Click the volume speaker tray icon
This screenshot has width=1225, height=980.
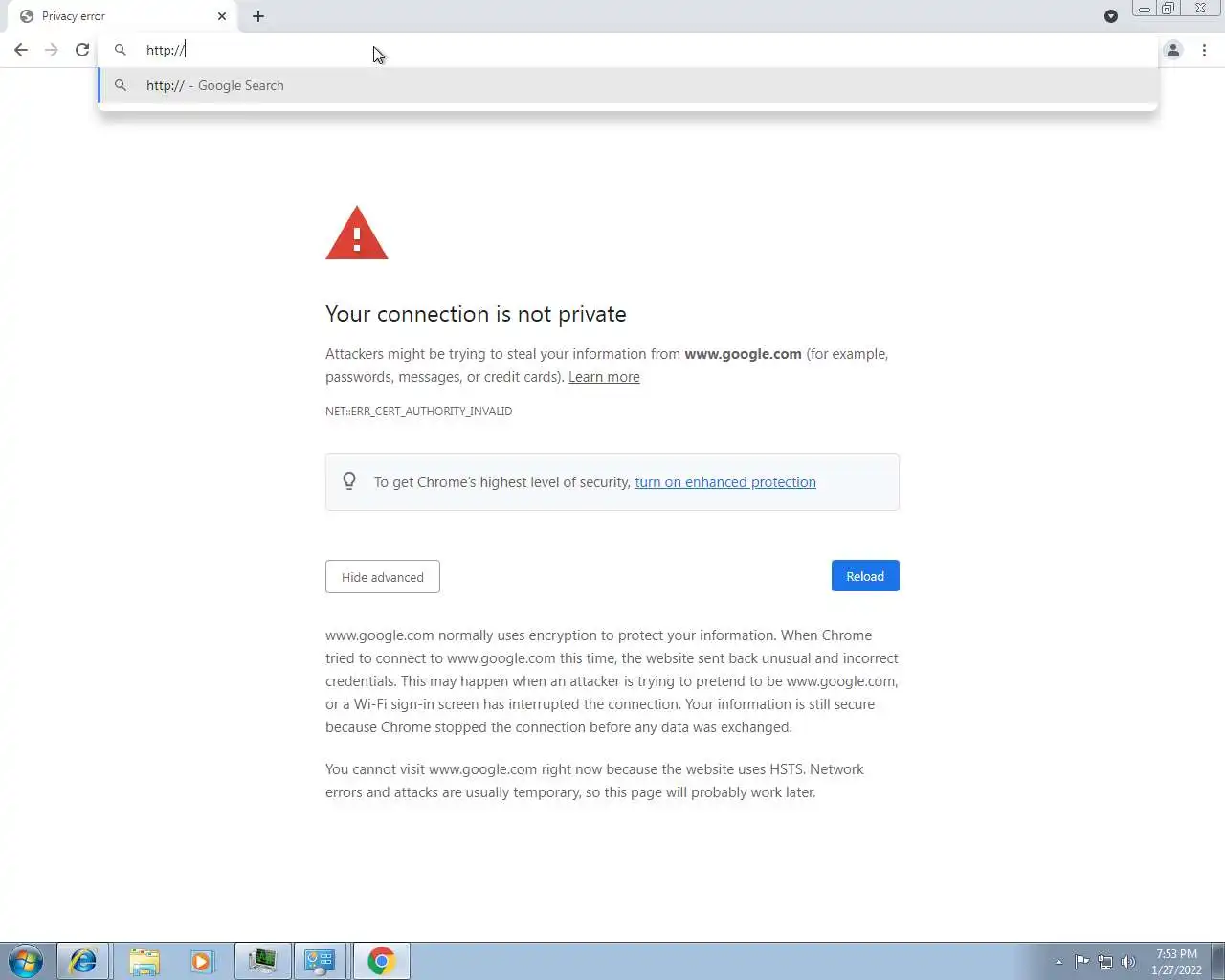(x=1128, y=962)
